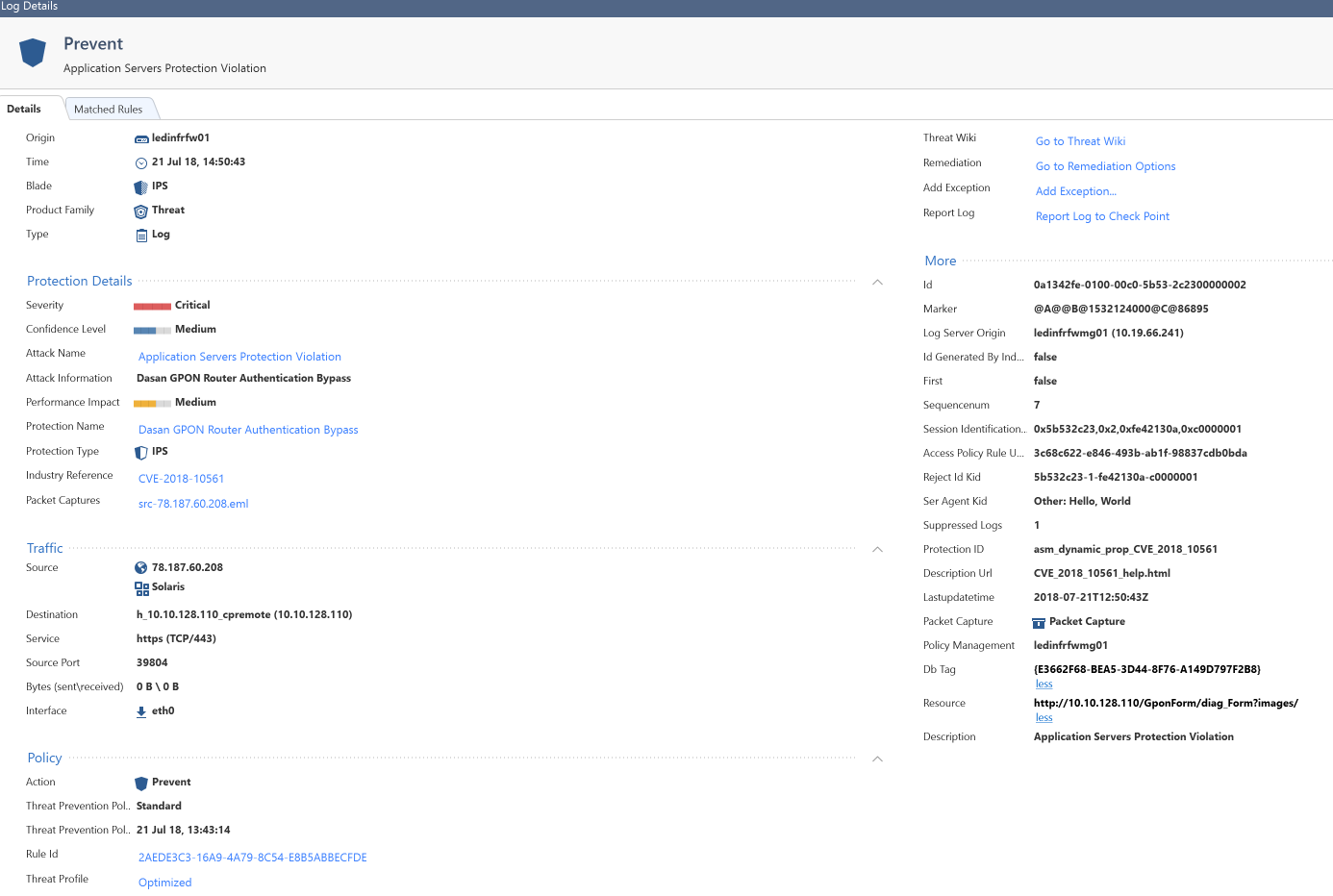
Task: Select Log Server Origin value ledinfrfwmg01 (10.19.66.241)
Action: click(x=1108, y=333)
